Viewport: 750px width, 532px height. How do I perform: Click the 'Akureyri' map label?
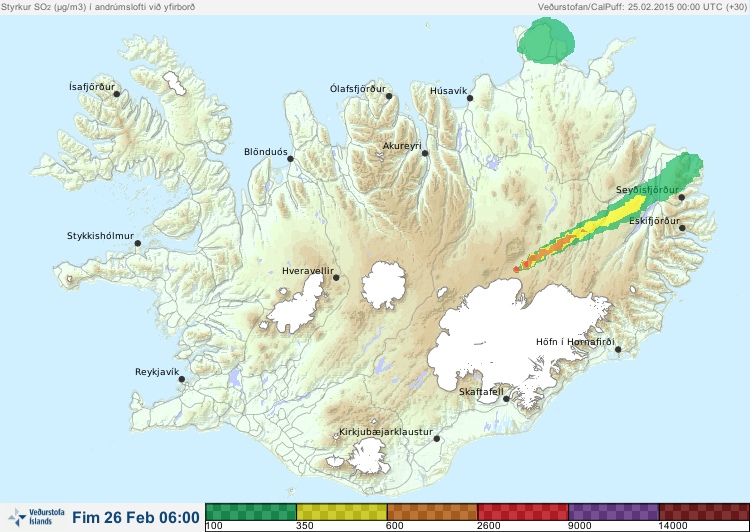[402, 146]
